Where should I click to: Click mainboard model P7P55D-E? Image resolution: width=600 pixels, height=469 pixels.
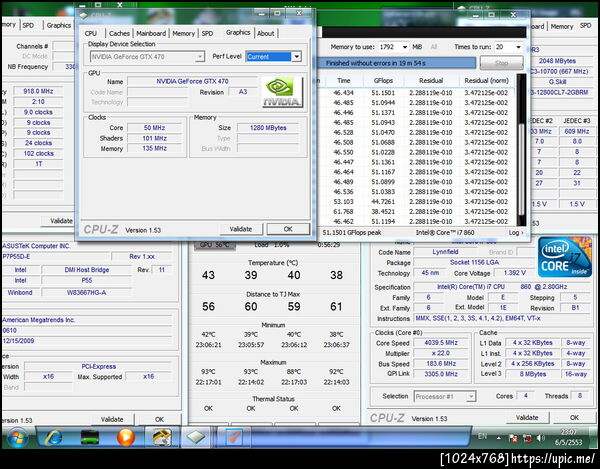[x=55, y=256]
